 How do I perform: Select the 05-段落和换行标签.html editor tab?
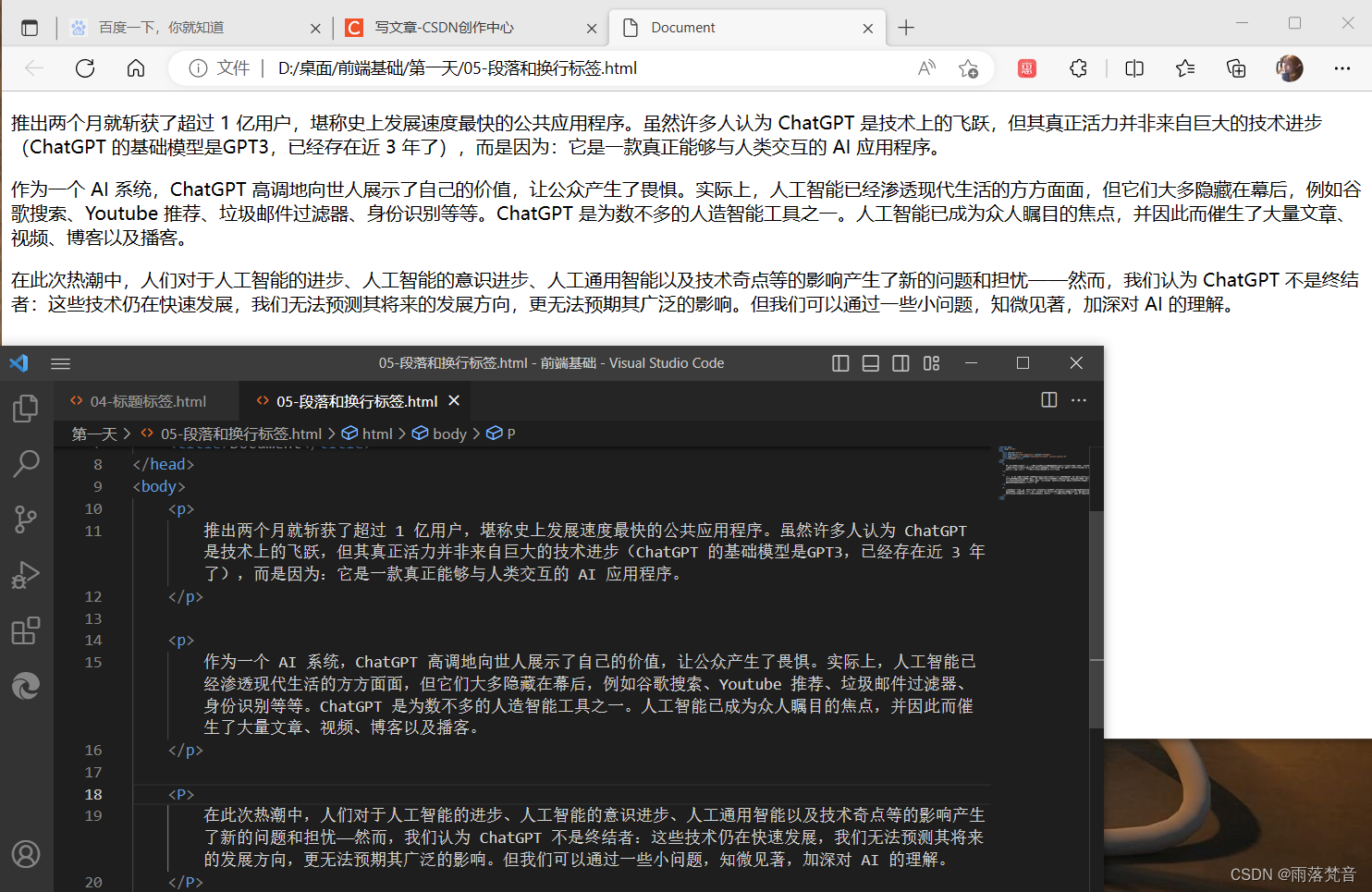(x=355, y=401)
